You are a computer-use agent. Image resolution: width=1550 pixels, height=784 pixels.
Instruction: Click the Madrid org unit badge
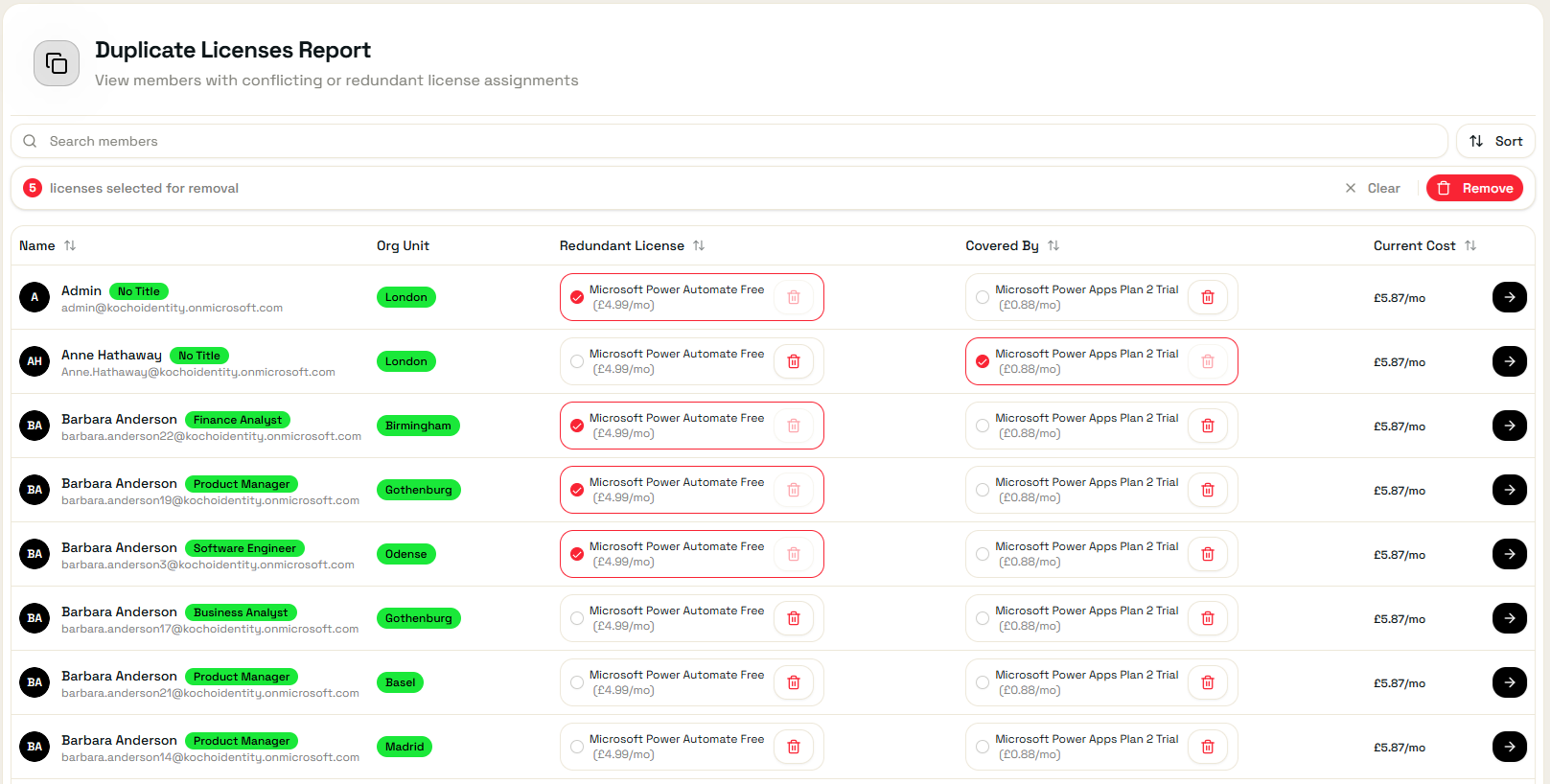405,747
